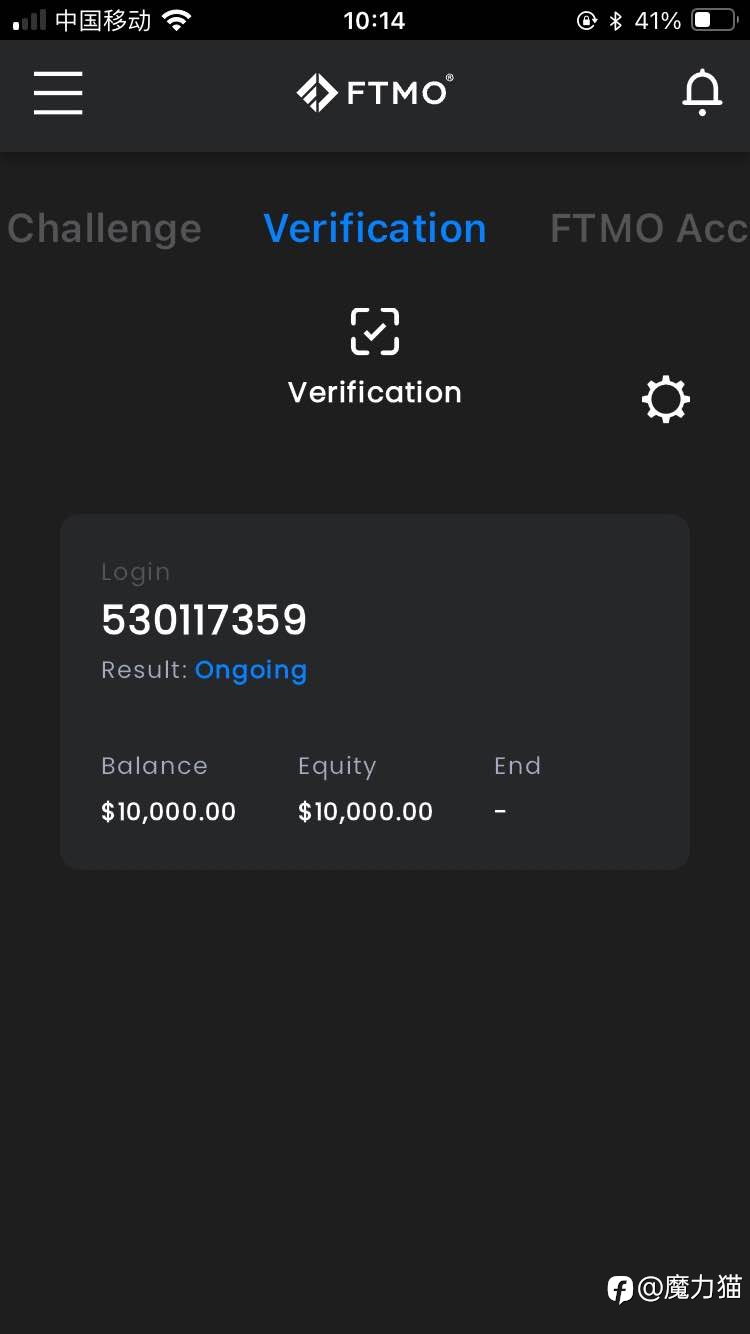Tap the notification bell icon
750x1334 pixels.
pyautogui.click(x=702, y=93)
